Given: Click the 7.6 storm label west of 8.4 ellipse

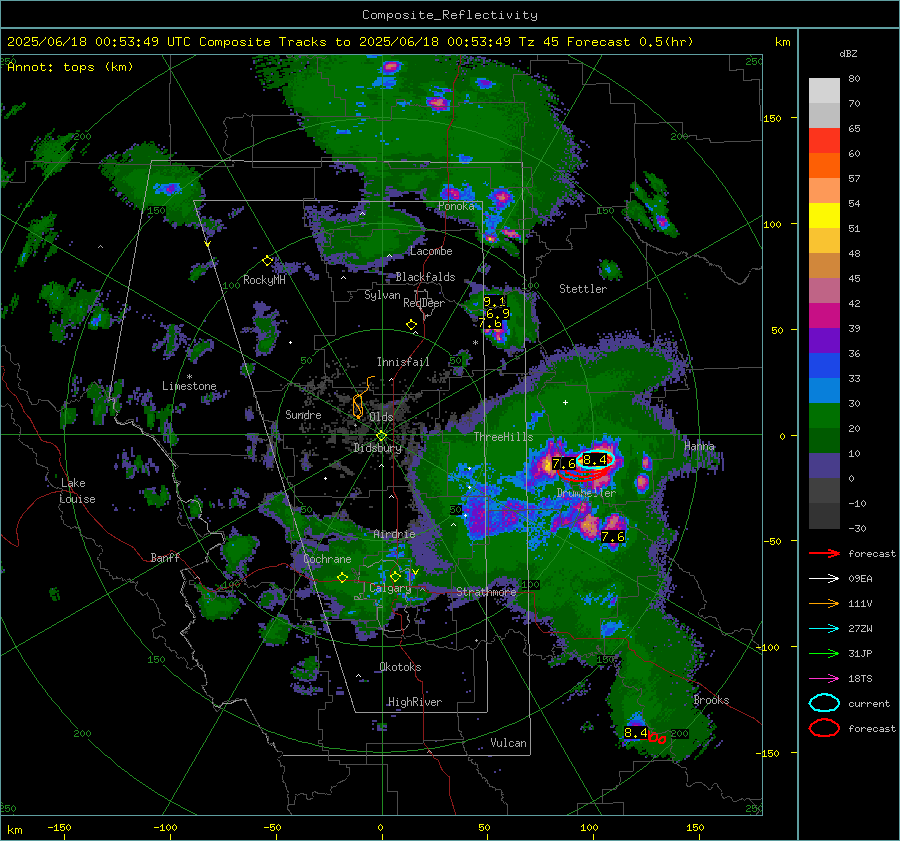Looking at the screenshot, I should pos(564,463).
